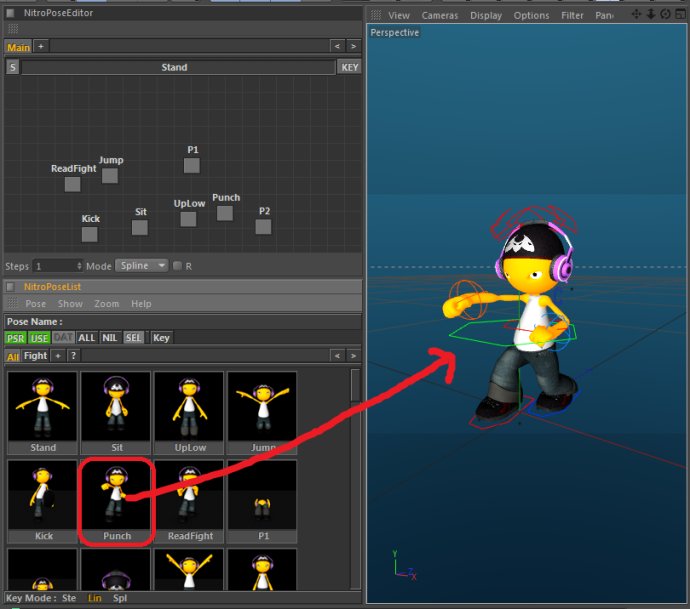Click the Kick pose node square
690x609 pixels.
(90, 235)
